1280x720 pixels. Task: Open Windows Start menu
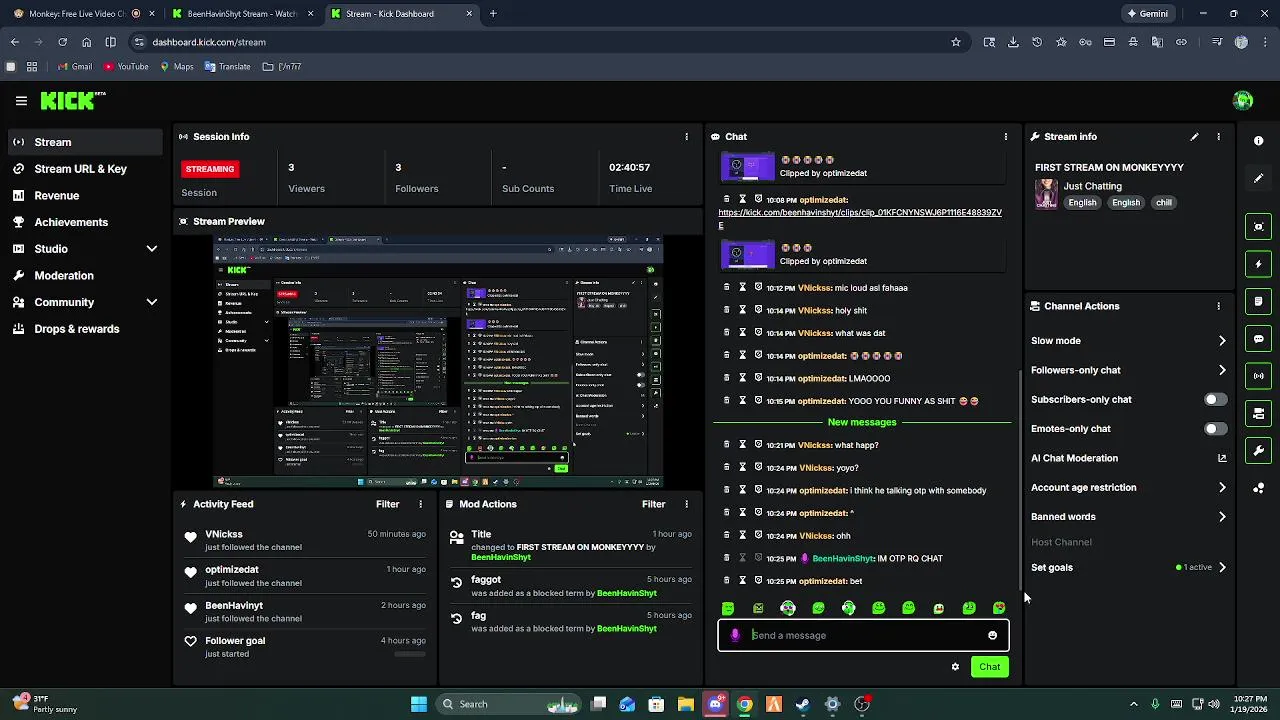point(419,704)
